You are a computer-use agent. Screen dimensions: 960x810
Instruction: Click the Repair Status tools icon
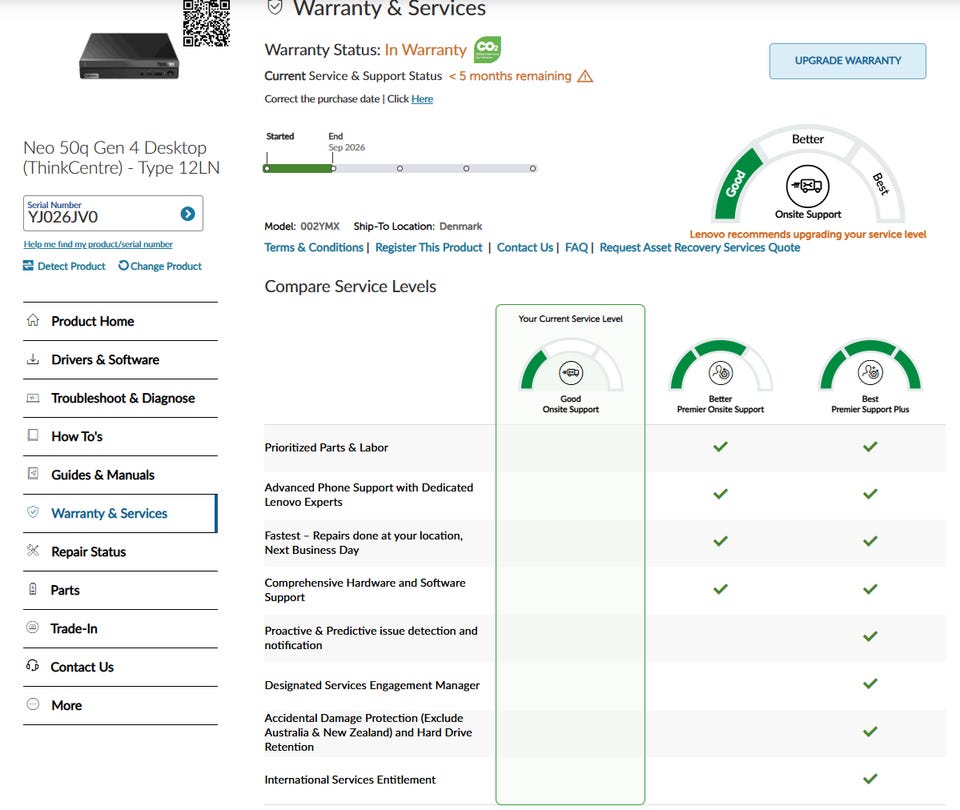33,550
